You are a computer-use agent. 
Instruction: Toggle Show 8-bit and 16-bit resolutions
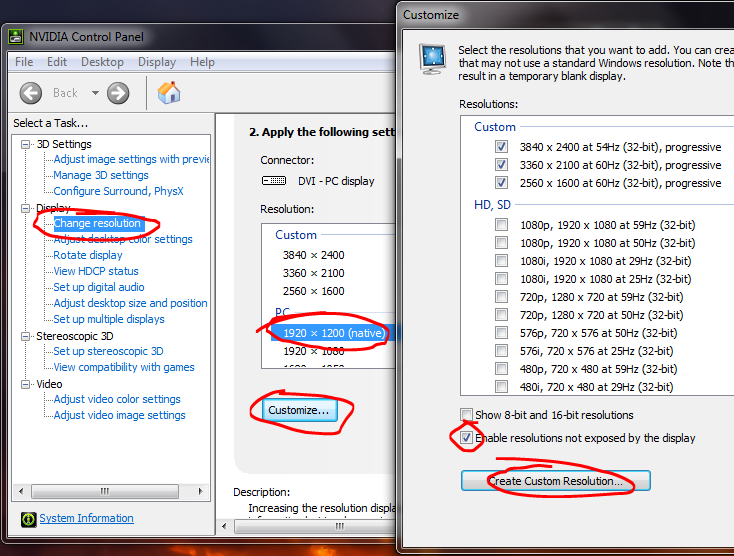[467, 415]
